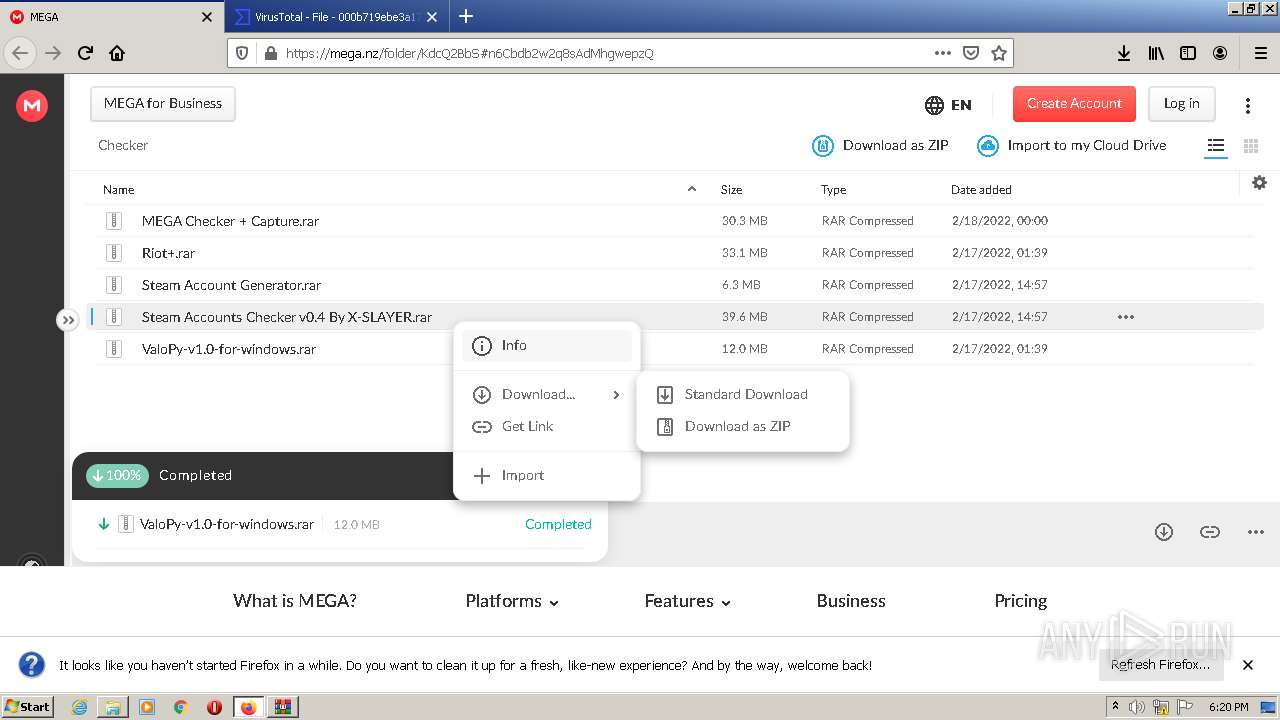Open EN language selector
The width and height of the screenshot is (1280, 720).
coord(948,105)
